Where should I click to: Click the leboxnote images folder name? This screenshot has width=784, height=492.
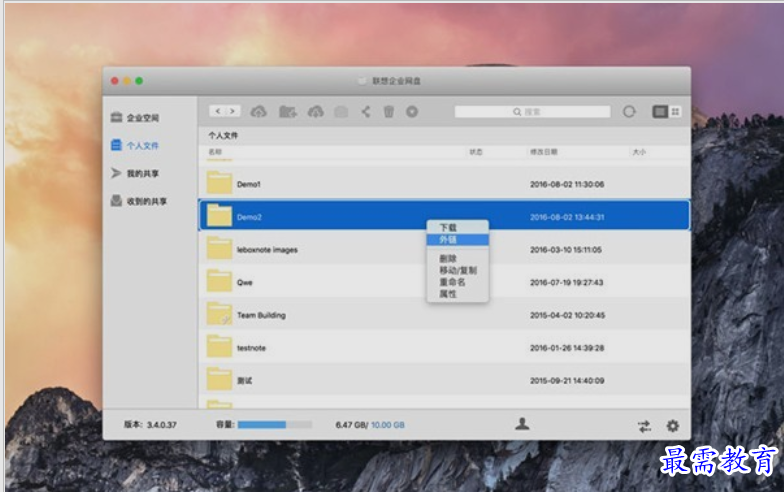pos(267,250)
